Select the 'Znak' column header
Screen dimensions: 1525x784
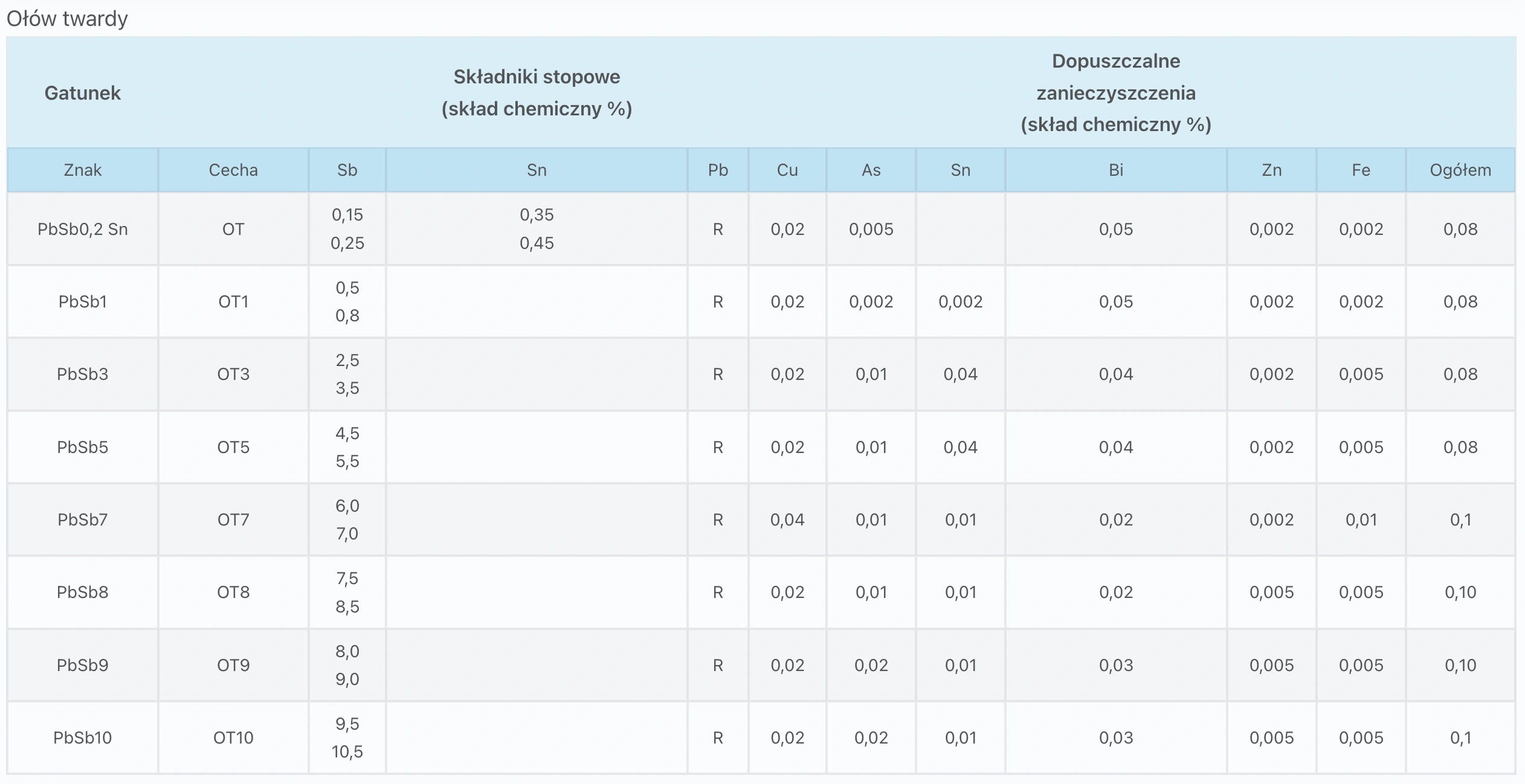83,170
